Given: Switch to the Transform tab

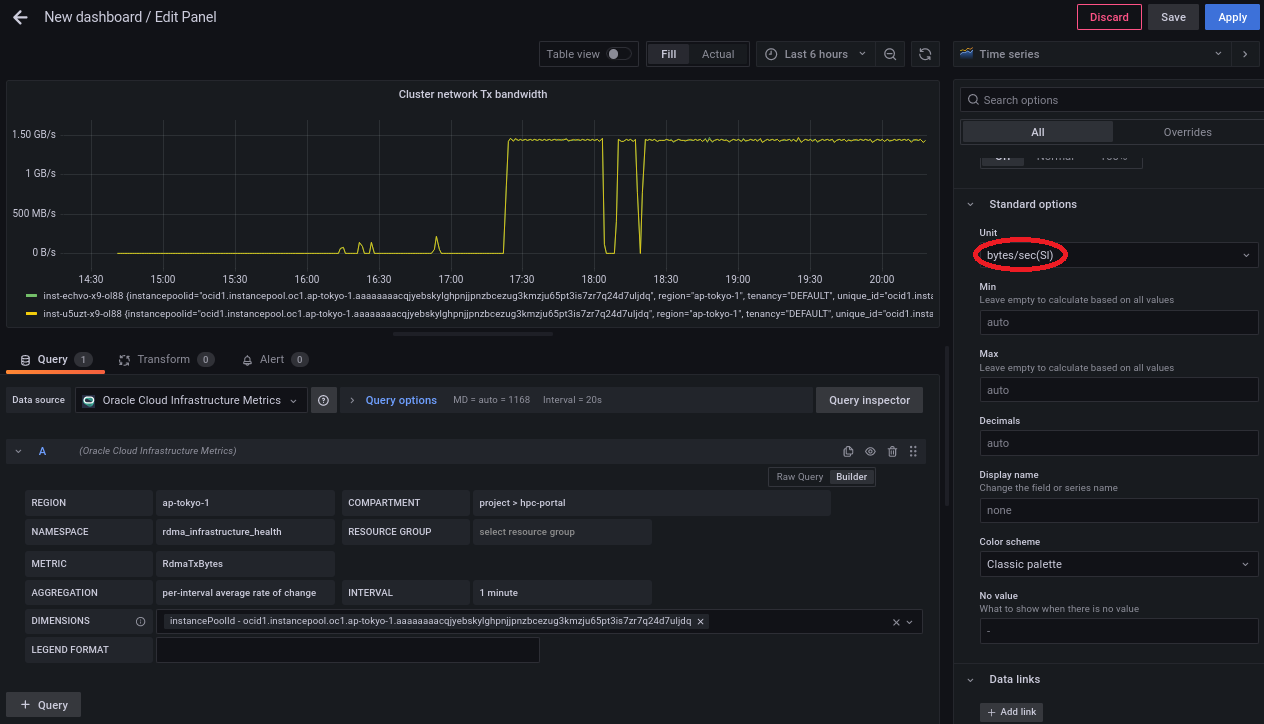Looking at the screenshot, I should pos(163,360).
